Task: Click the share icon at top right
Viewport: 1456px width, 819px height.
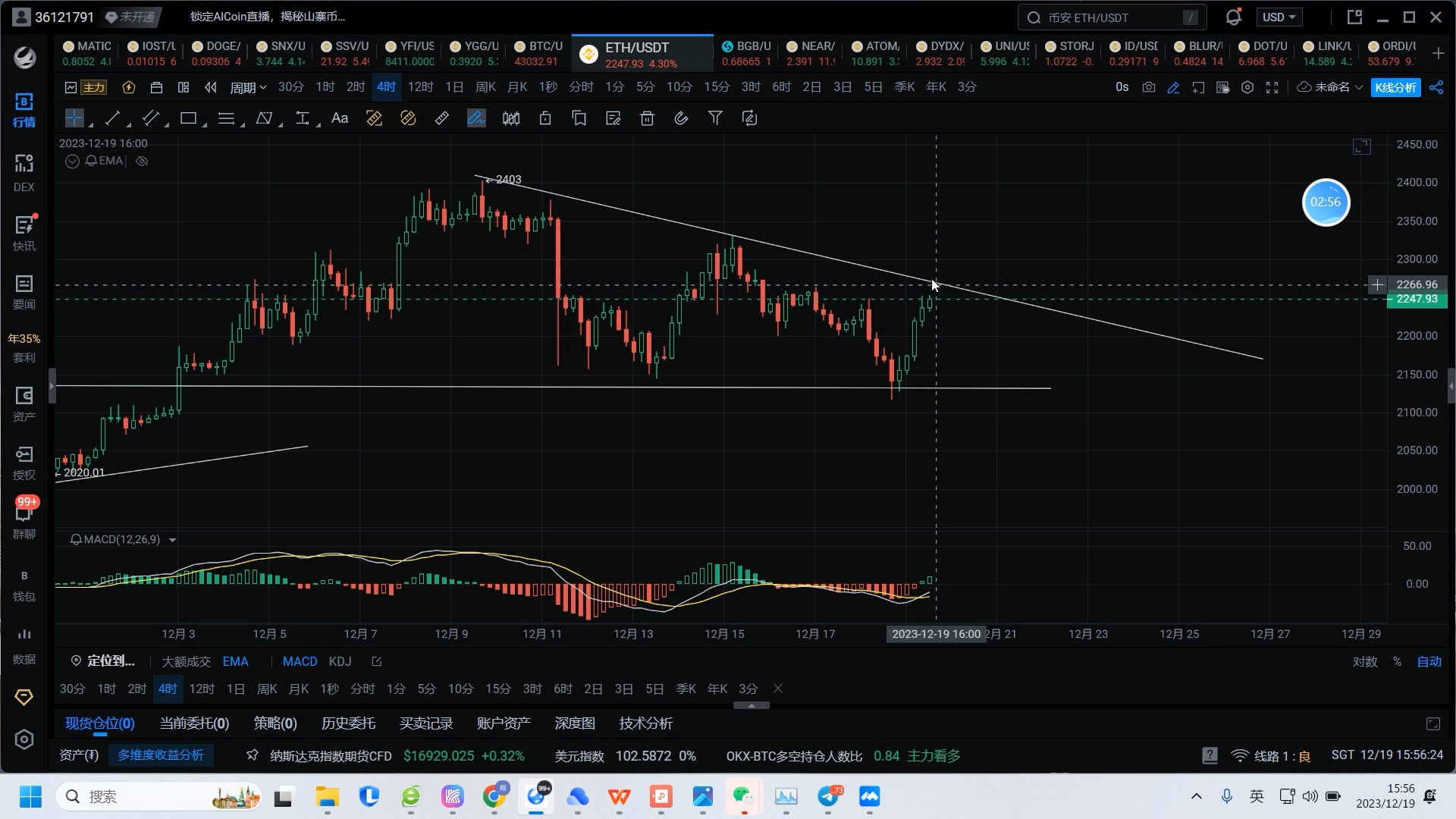Action: [1436, 88]
